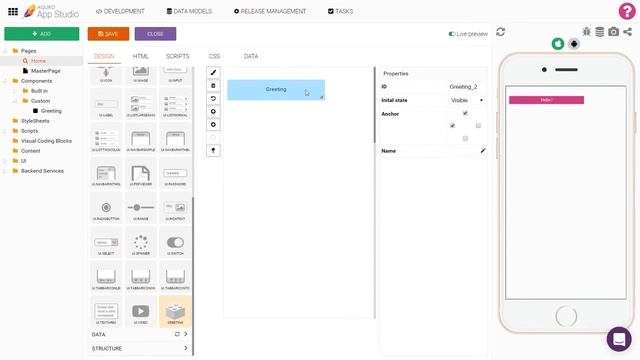Viewport: 640px width, 360px height.
Task: Click the pin tool in canvas toolbar
Action: pos(213,151)
